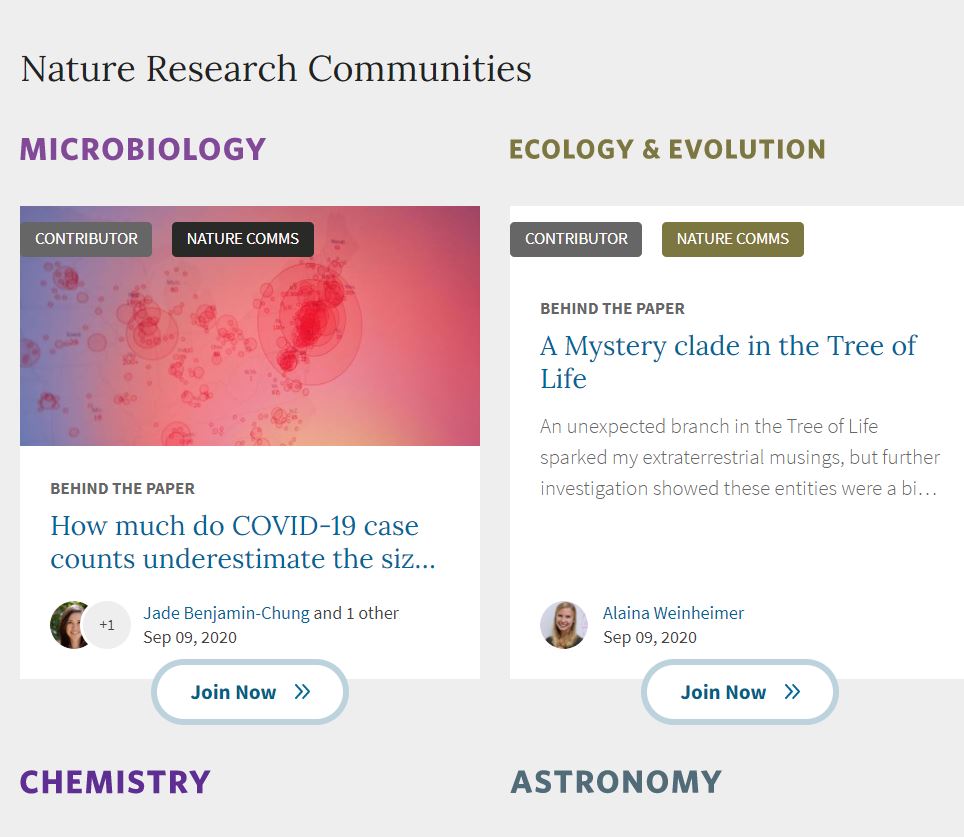Click Alaina Weinheimer author name link
The image size is (964, 837).
point(673,613)
